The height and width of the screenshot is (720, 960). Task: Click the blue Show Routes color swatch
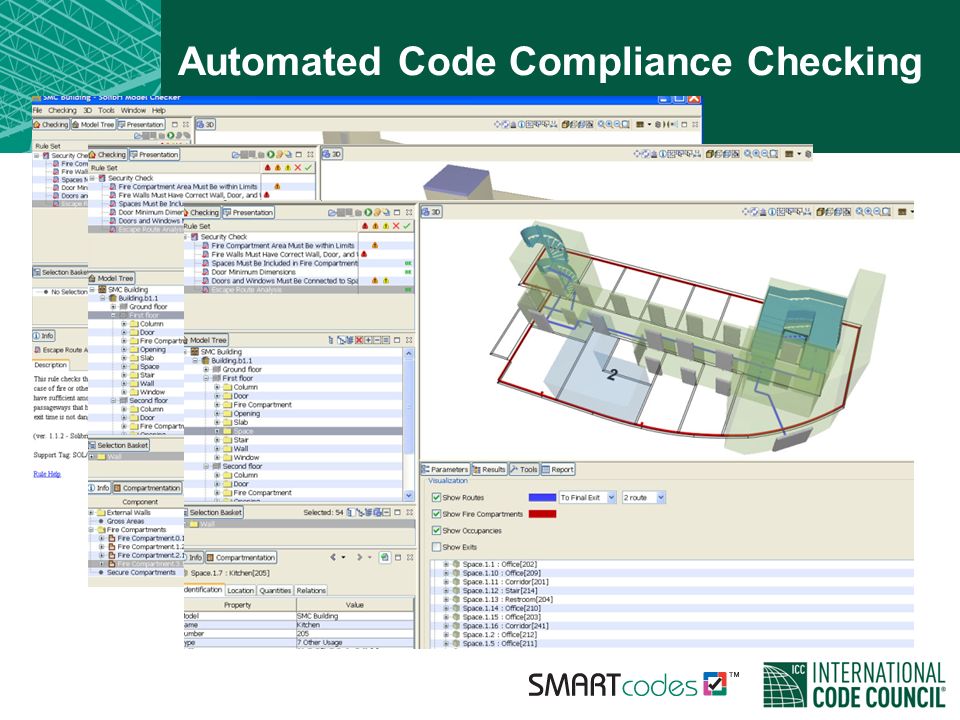542,497
